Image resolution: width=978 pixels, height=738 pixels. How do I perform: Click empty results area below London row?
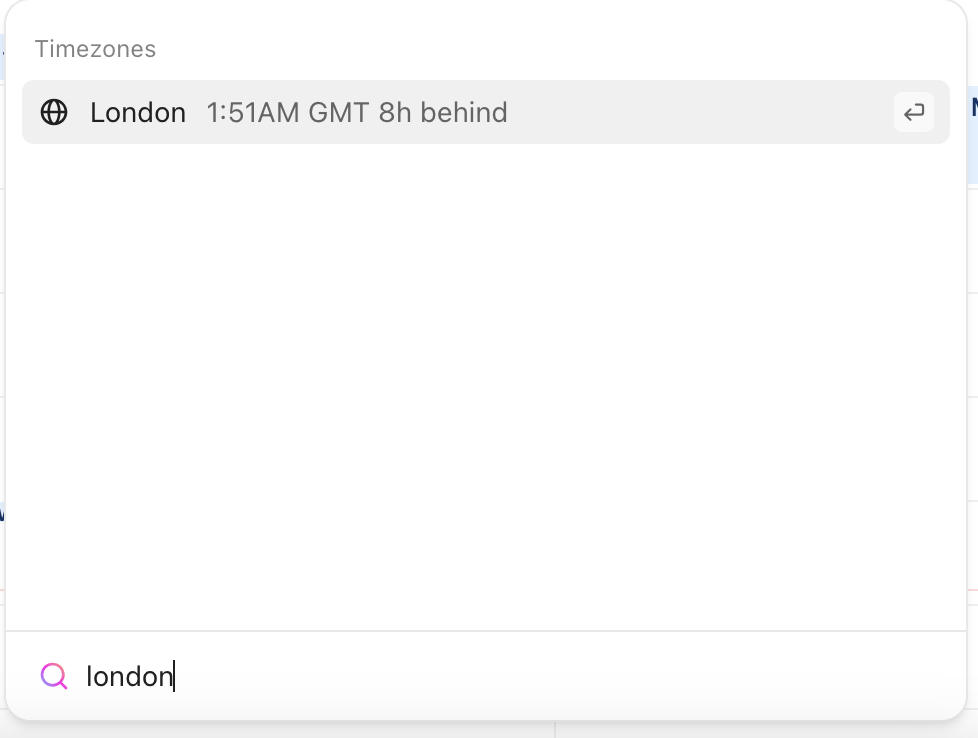click(485, 380)
